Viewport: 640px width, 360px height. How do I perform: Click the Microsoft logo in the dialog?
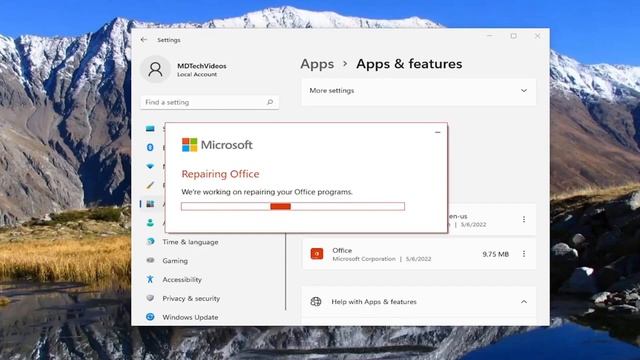217,145
